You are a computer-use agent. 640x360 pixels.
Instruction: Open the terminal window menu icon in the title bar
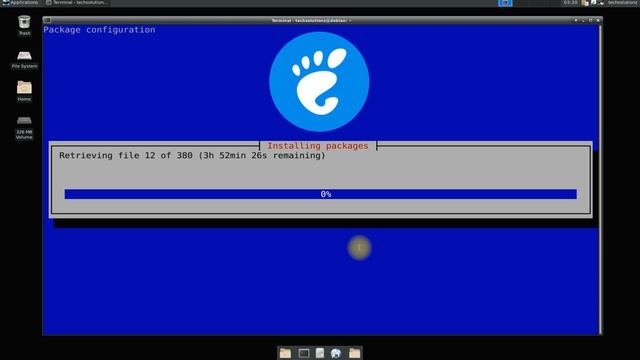(x=47, y=20)
